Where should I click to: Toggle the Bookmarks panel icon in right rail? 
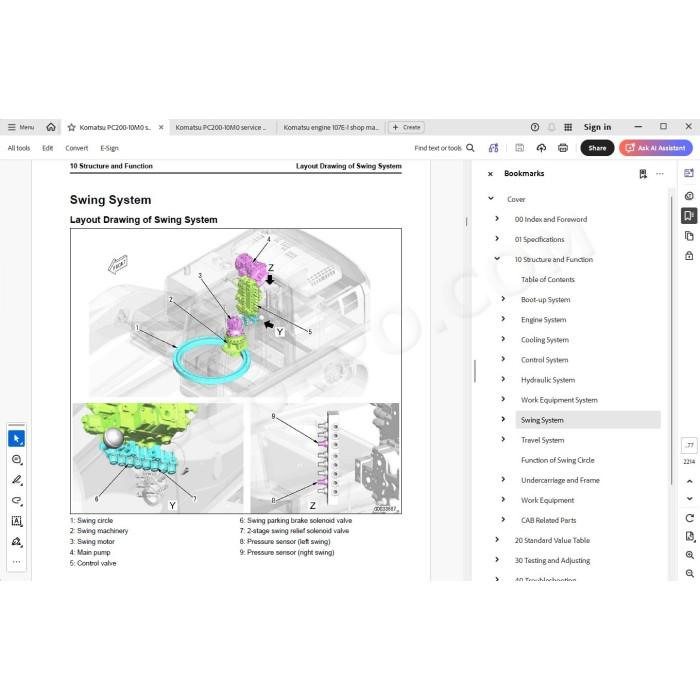(689, 216)
